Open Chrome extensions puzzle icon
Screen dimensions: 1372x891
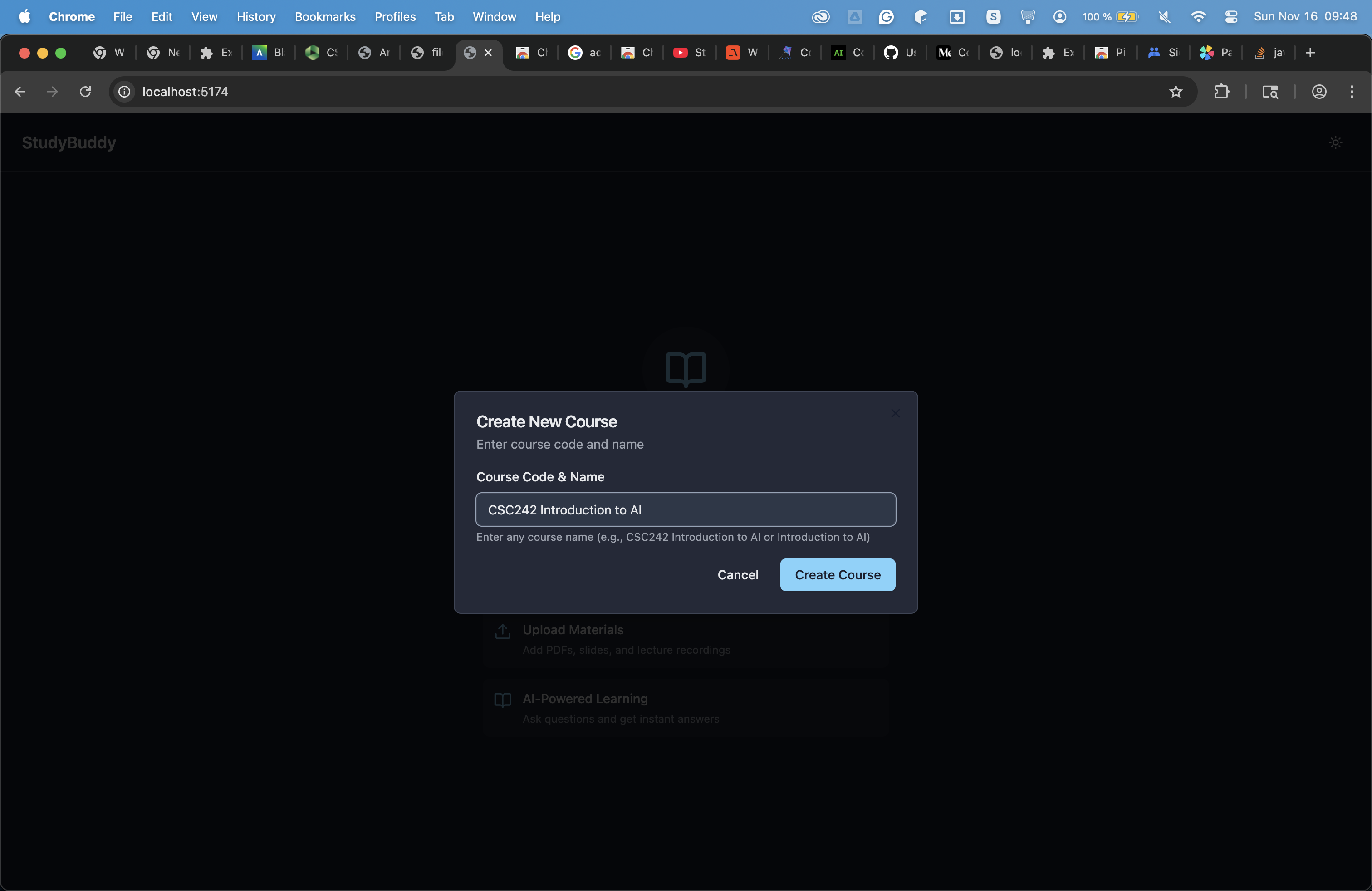pyautogui.click(x=1221, y=92)
